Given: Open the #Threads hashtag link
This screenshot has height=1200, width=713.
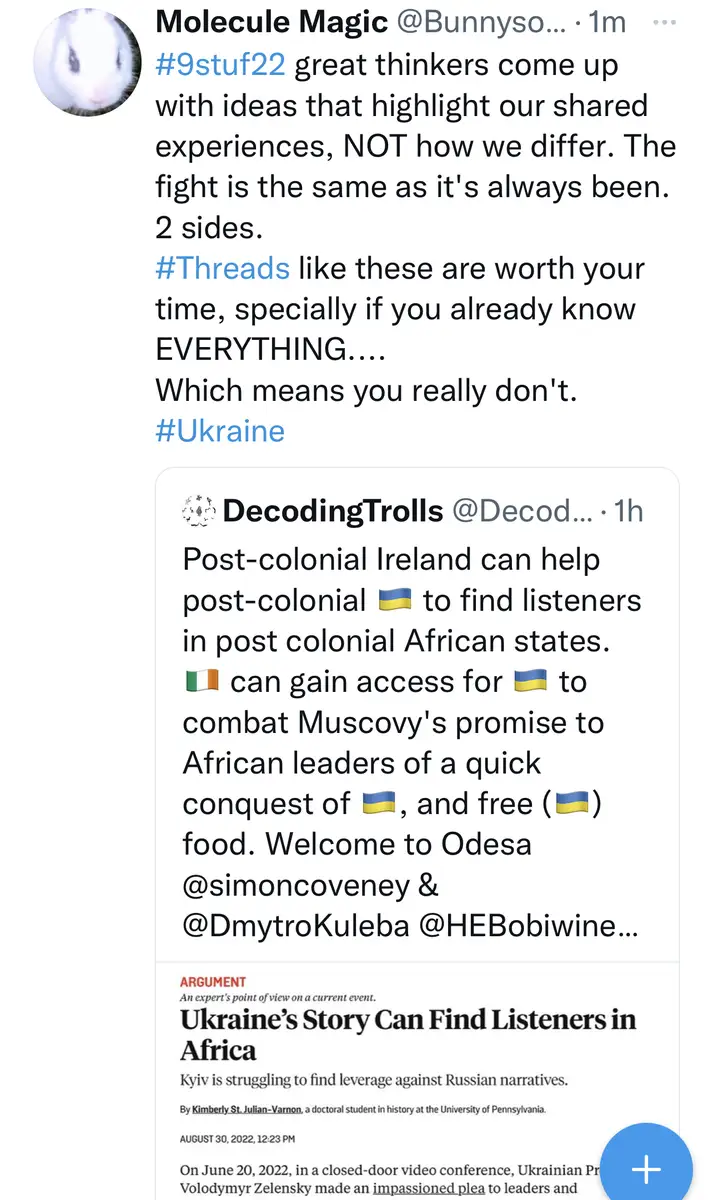Looking at the screenshot, I should [x=222, y=268].
